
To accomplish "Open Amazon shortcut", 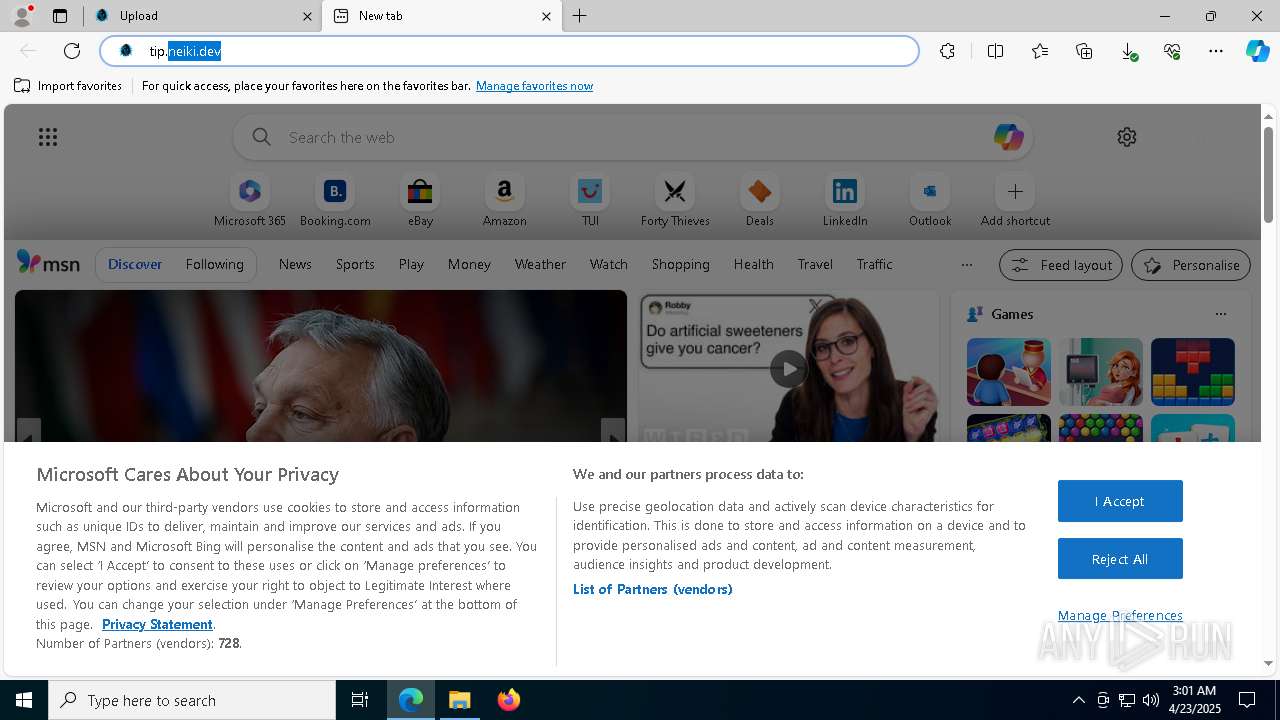I will [504, 201].
